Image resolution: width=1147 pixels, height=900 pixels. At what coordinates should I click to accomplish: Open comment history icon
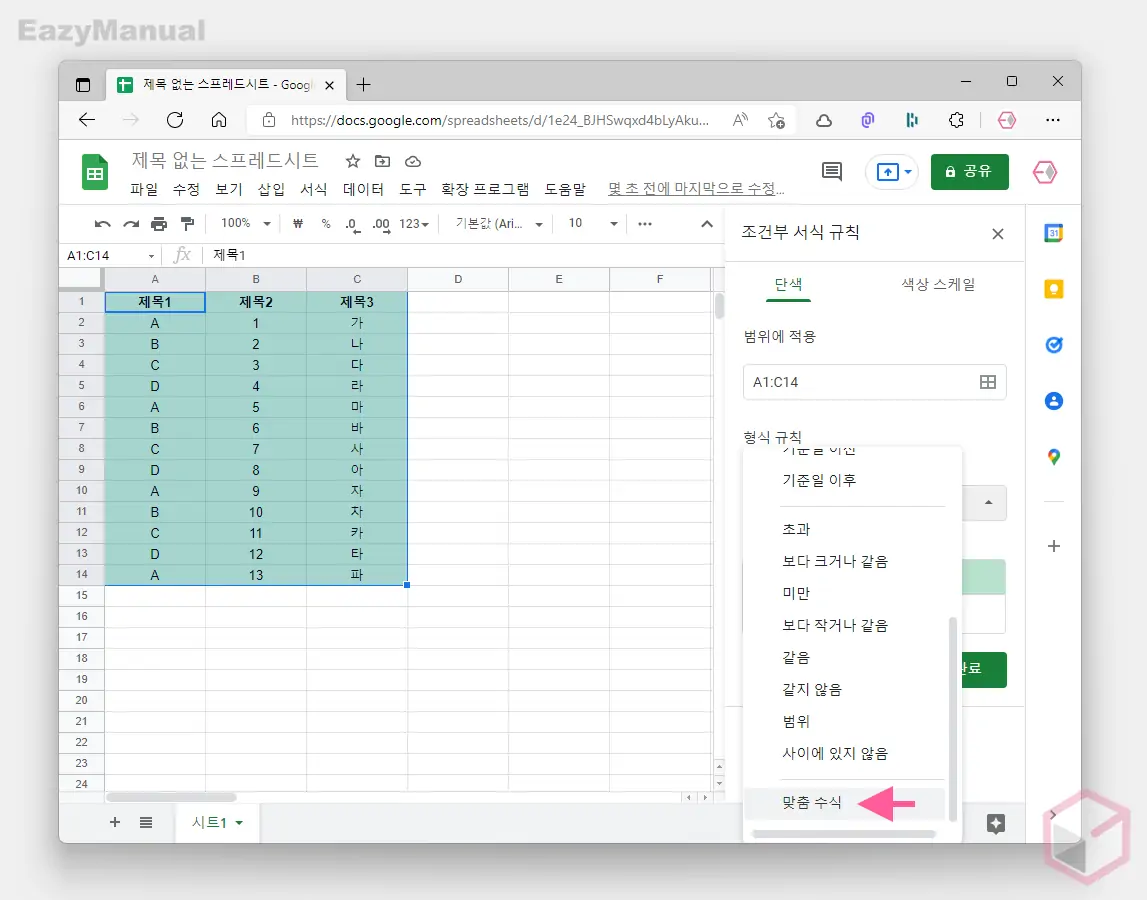tap(832, 171)
